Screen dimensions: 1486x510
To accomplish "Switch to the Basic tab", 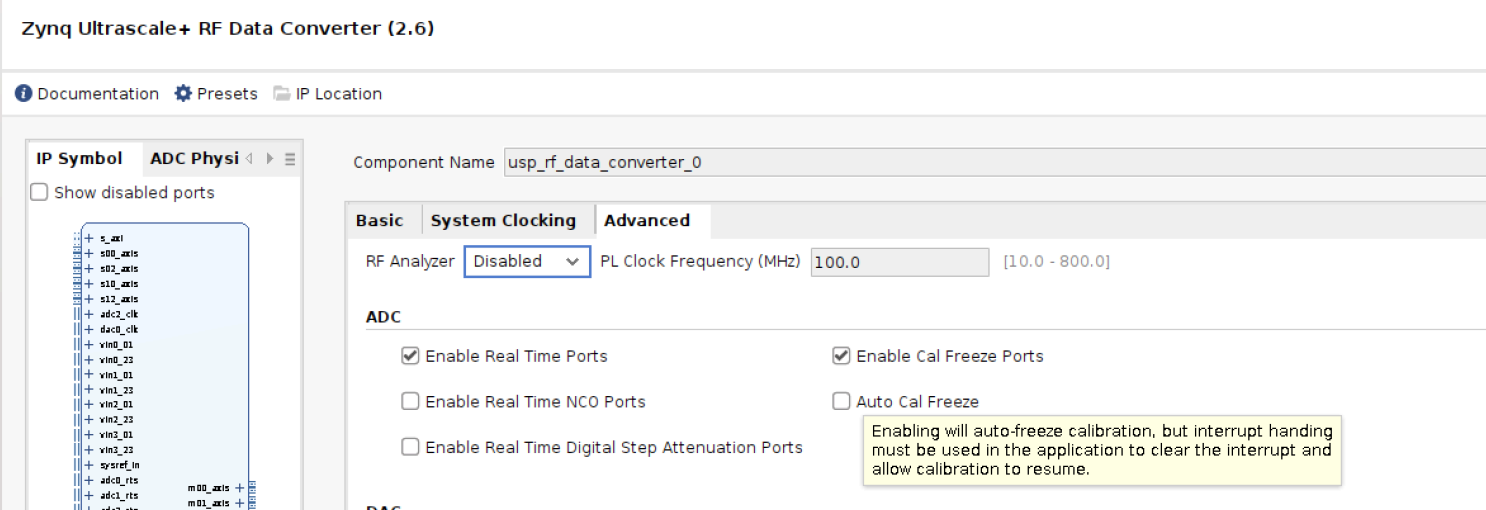I will 380,221.
